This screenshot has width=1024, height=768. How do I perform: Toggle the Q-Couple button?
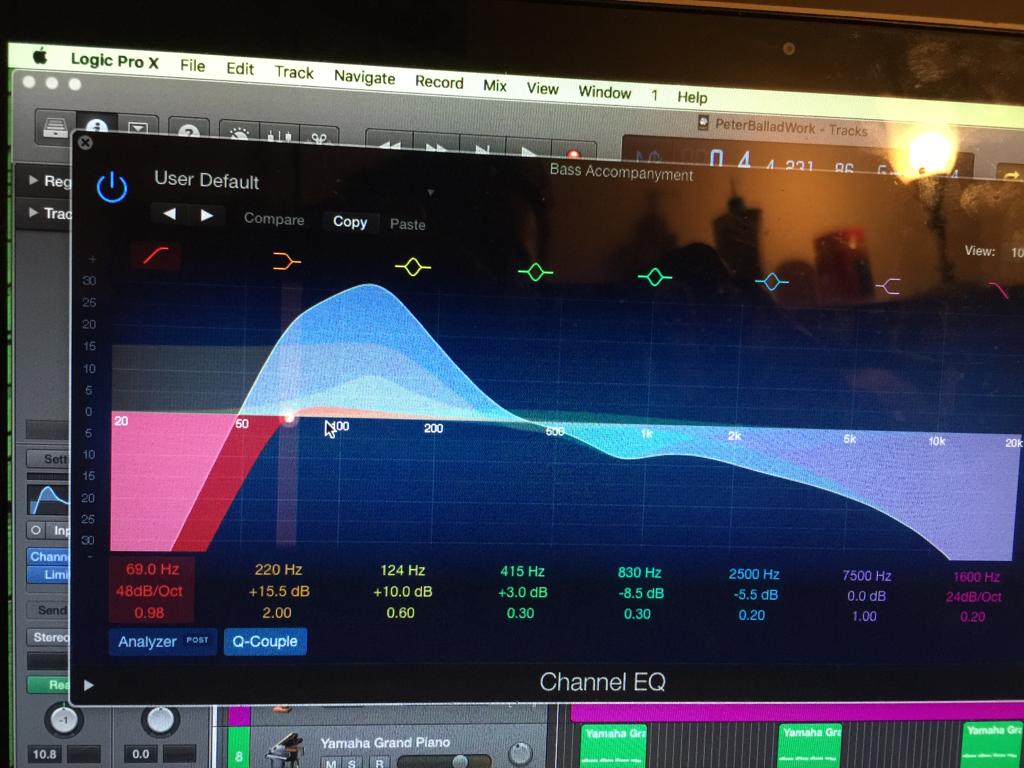(x=265, y=641)
